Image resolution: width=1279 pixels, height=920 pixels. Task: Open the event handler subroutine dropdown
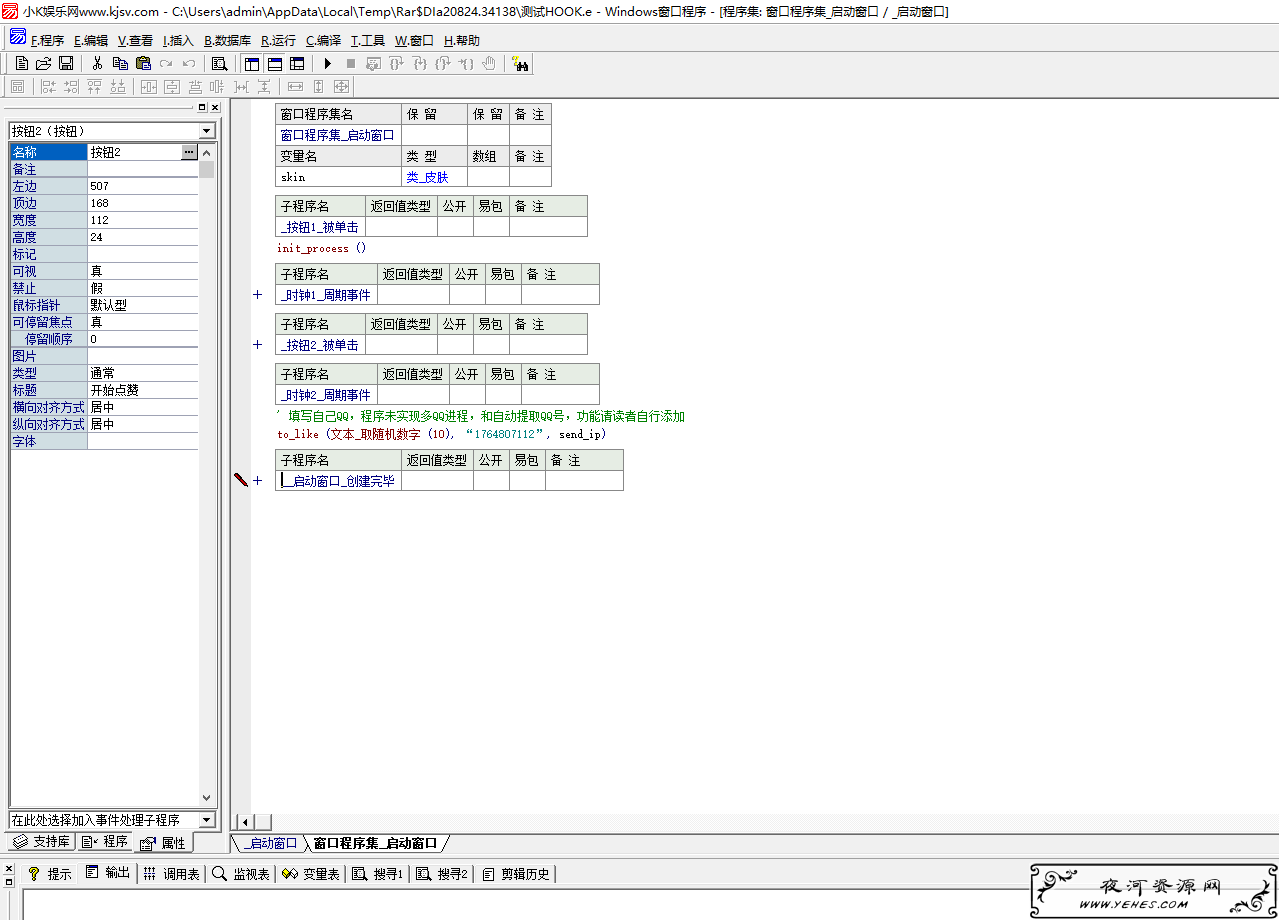[207, 820]
